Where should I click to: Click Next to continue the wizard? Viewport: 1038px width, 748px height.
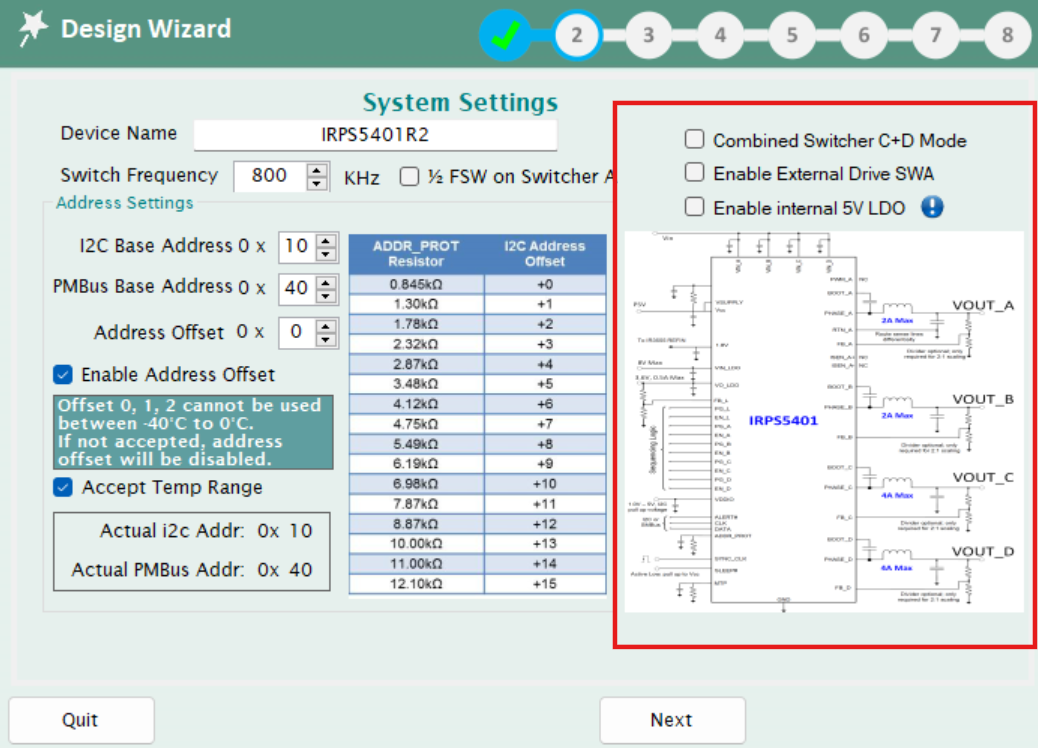(x=671, y=719)
